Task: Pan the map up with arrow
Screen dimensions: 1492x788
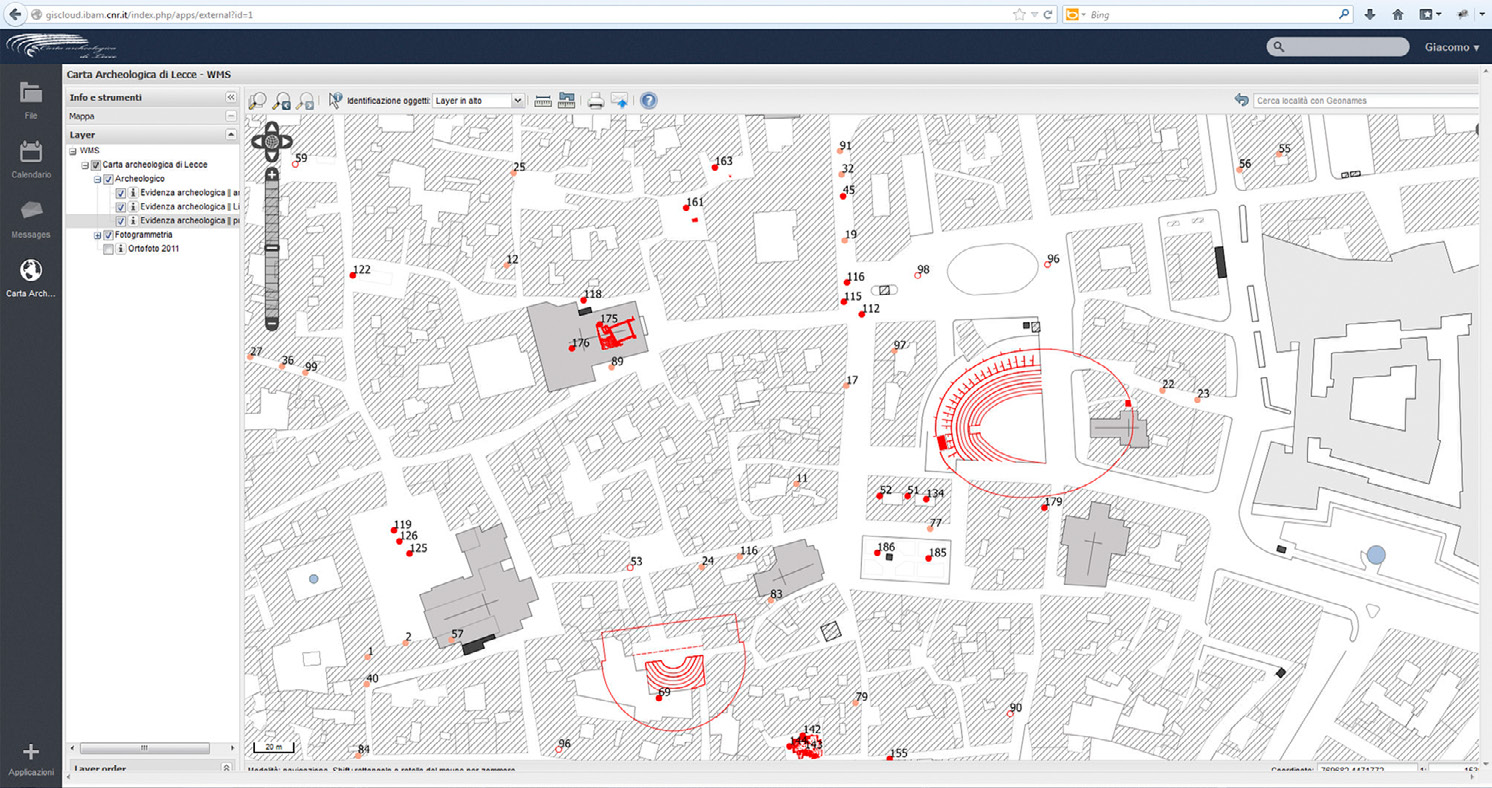Action: (271, 129)
